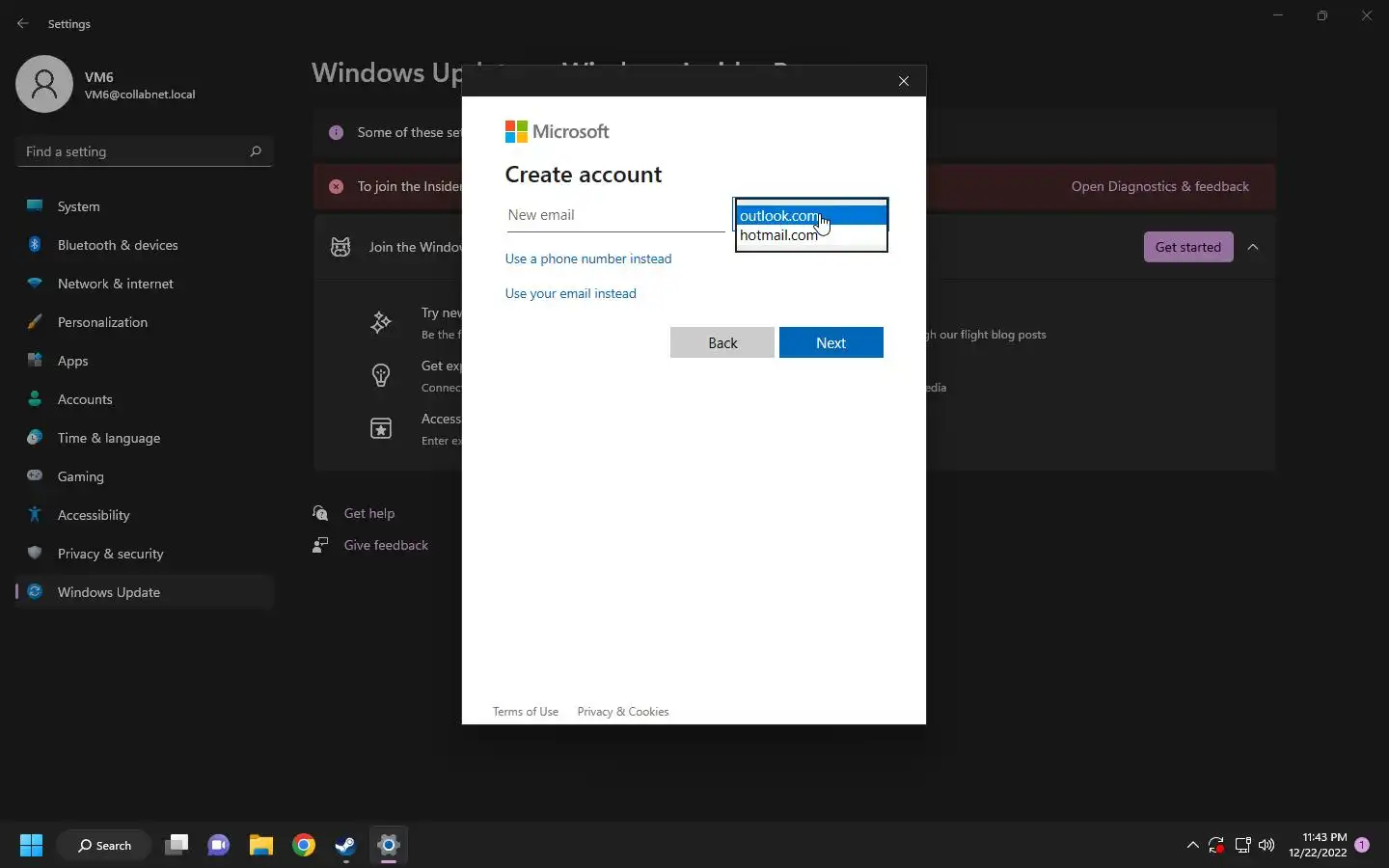Click the Back button in dialog
Image resolution: width=1389 pixels, height=868 pixels.
(722, 342)
